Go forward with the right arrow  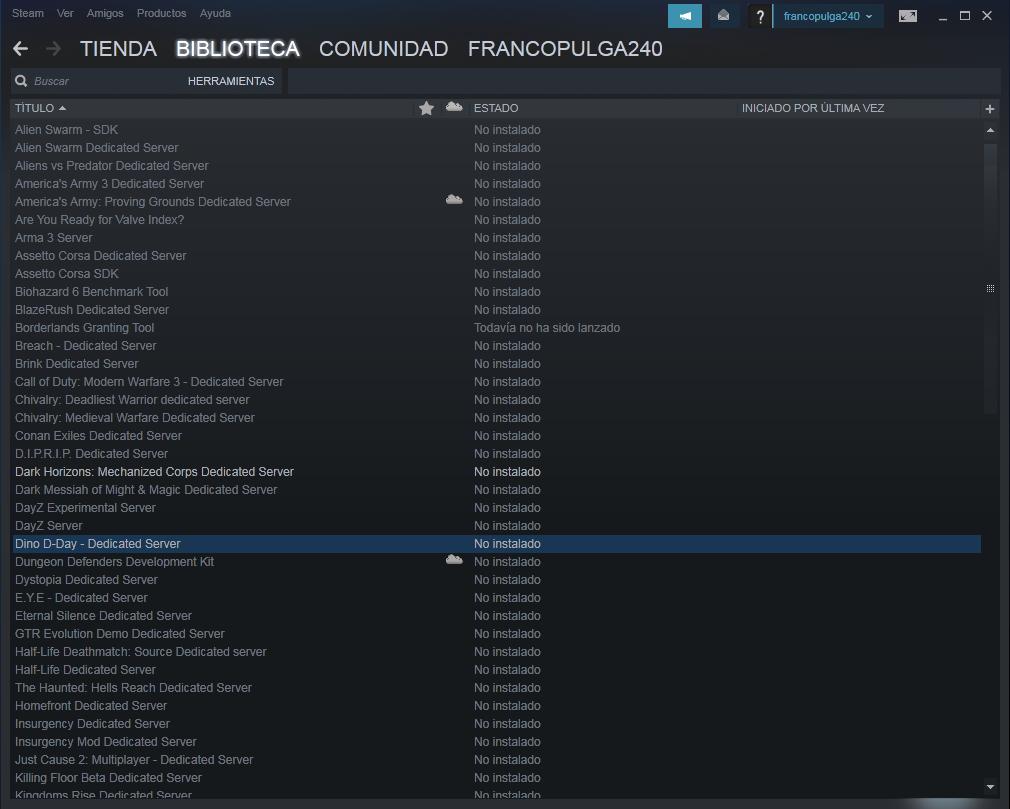coord(53,48)
